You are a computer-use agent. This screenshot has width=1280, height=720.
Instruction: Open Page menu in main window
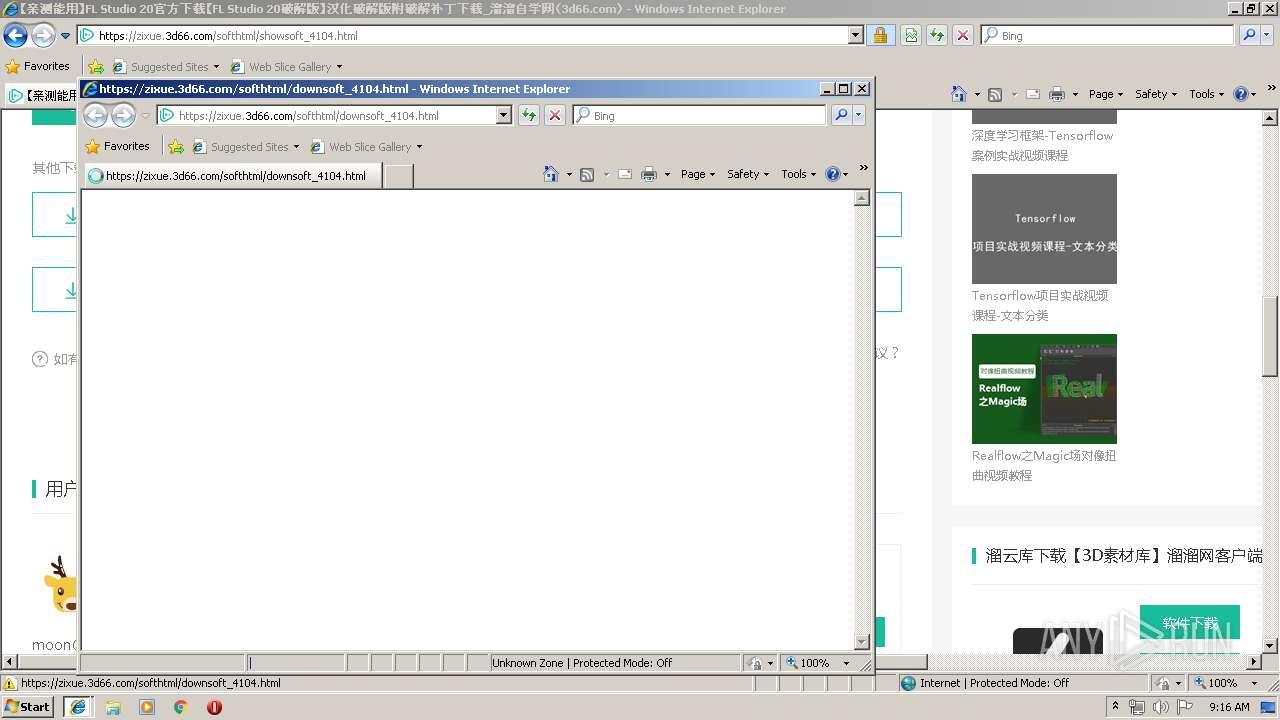(1106, 94)
